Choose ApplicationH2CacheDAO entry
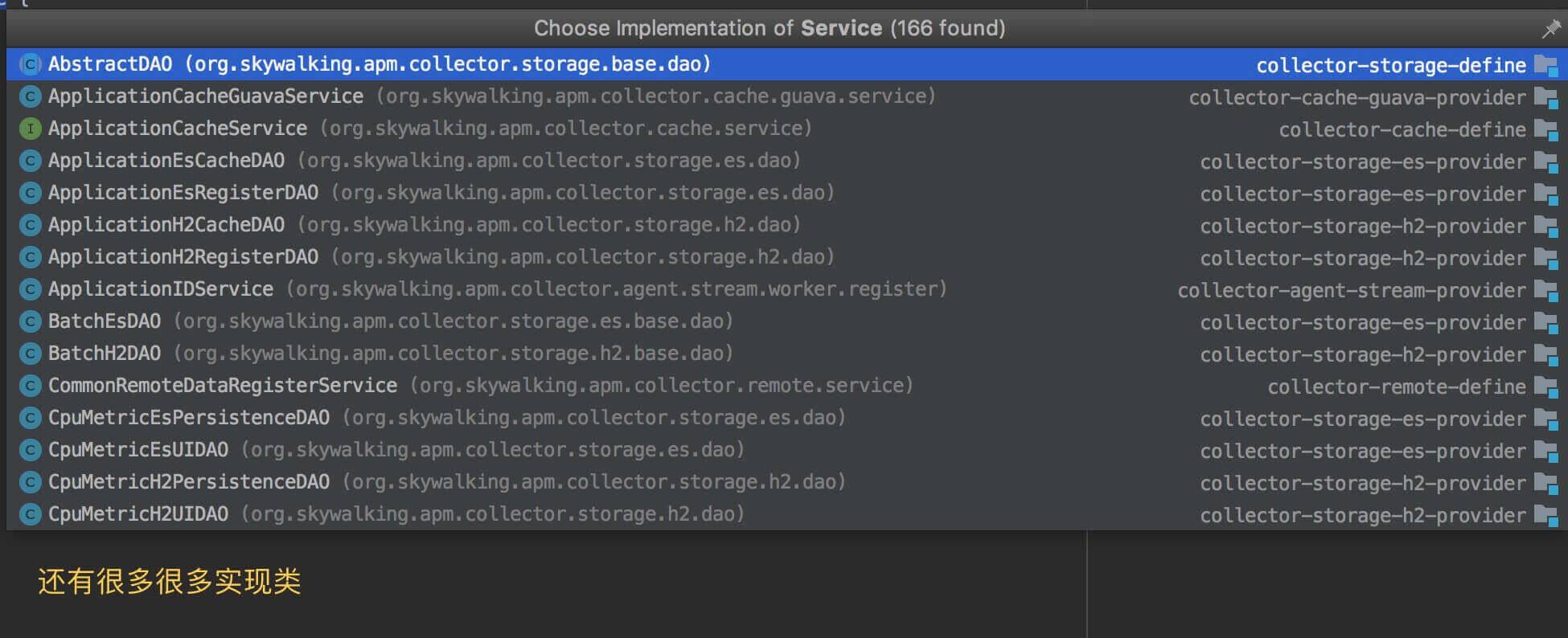Image resolution: width=1568 pixels, height=638 pixels. (x=786, y=225)
